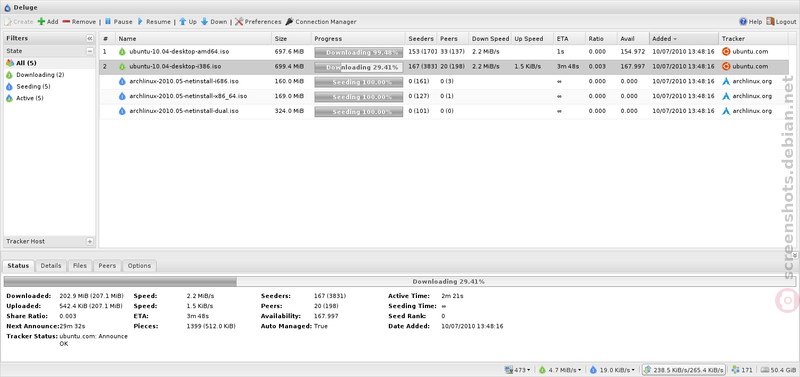Select ubuntu-10.04-desktop-i386.iso torrent
Screen dimensions: 800x377
[x=443, y=66]
